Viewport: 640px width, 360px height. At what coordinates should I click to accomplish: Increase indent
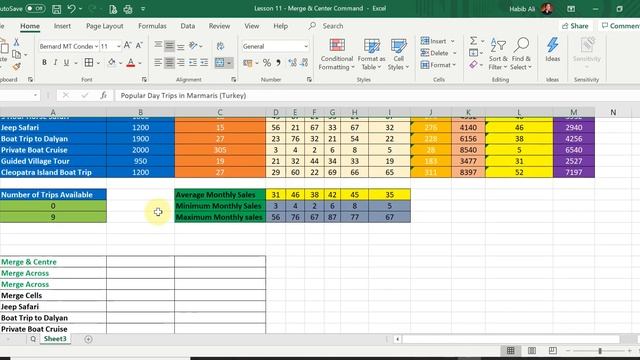tap(204, 62)
